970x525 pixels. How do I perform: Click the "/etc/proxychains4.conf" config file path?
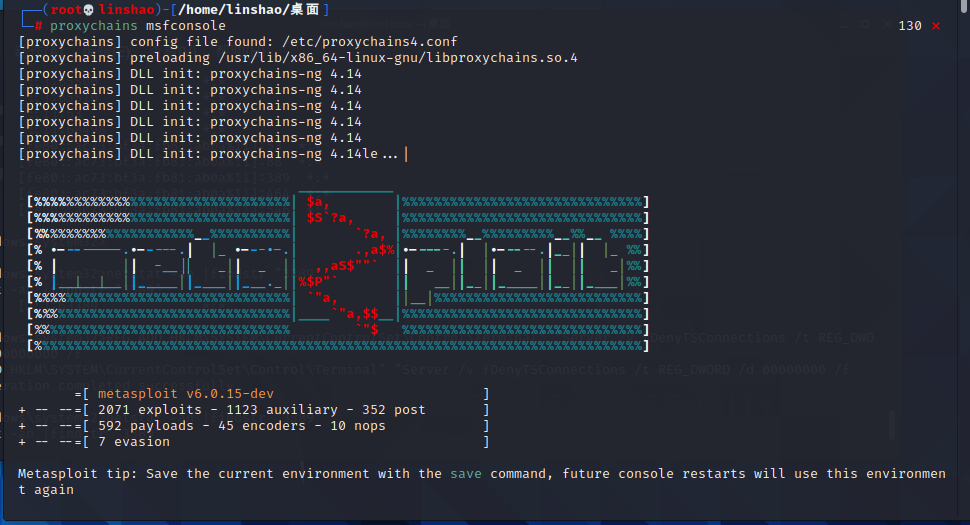coord(369,41)
